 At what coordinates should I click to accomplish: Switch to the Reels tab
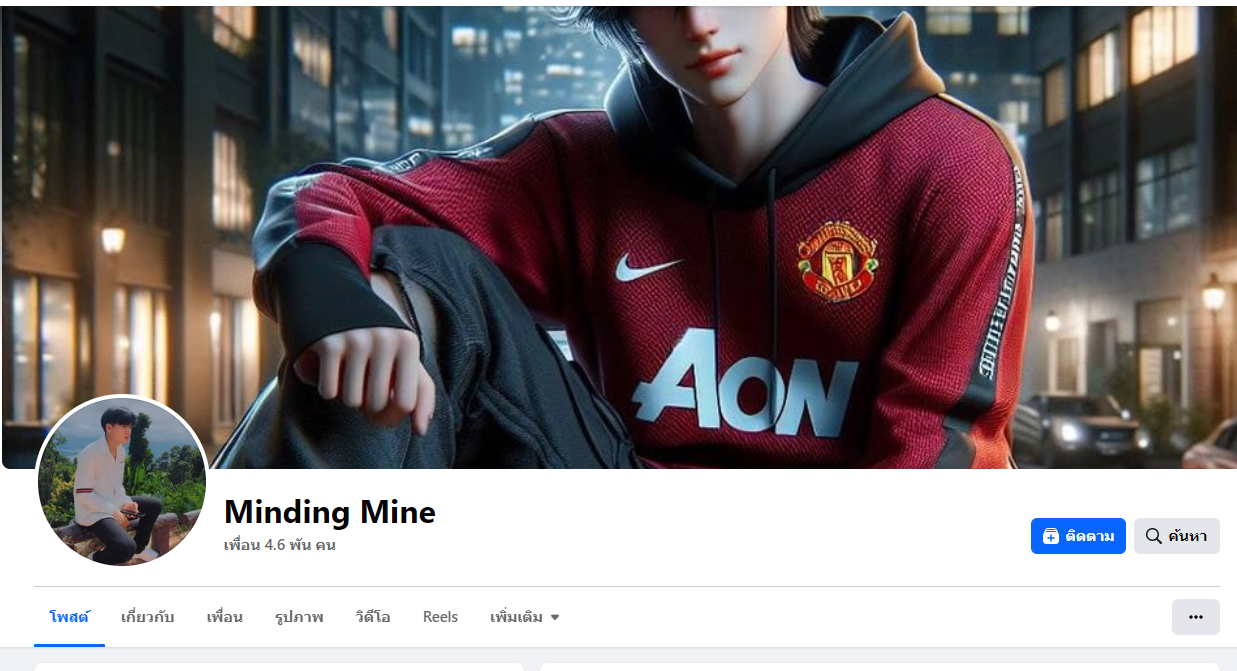[x=440, y=617]
